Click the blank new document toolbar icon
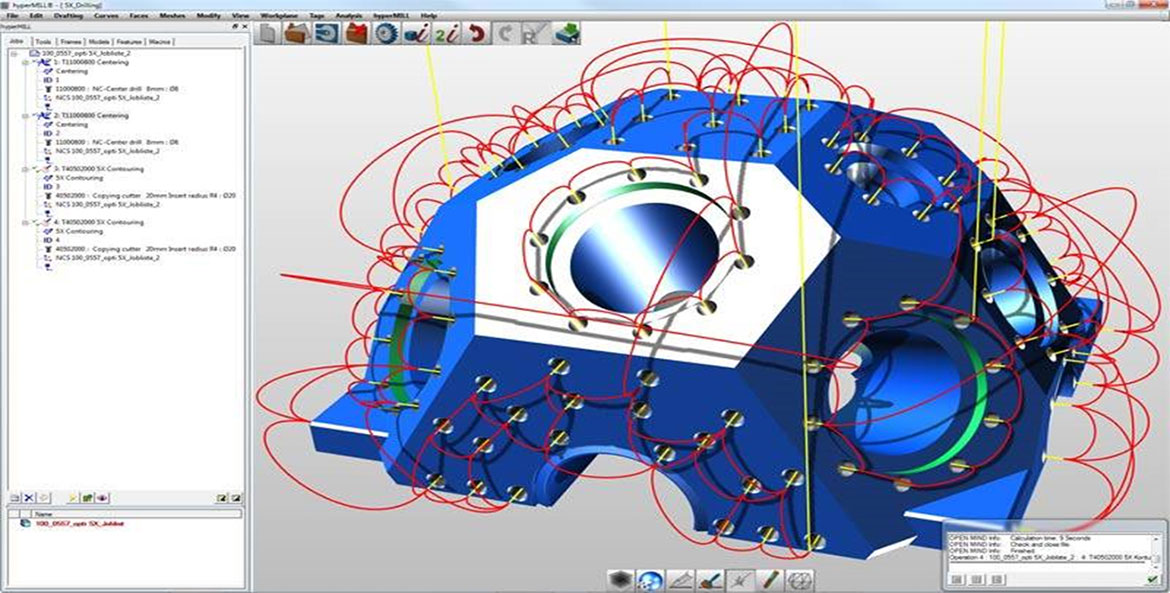 click(x=269, y=33)
